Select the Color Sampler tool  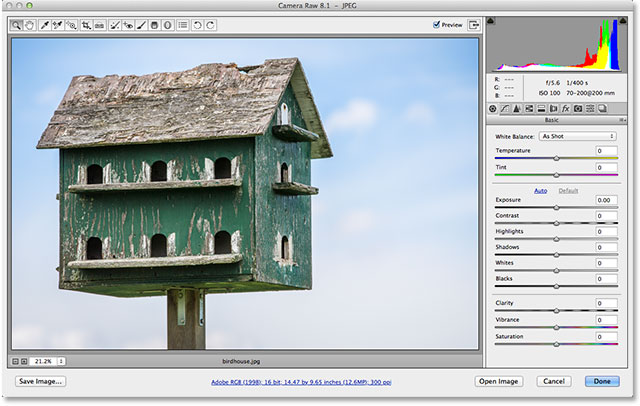[x=58, y=25]
